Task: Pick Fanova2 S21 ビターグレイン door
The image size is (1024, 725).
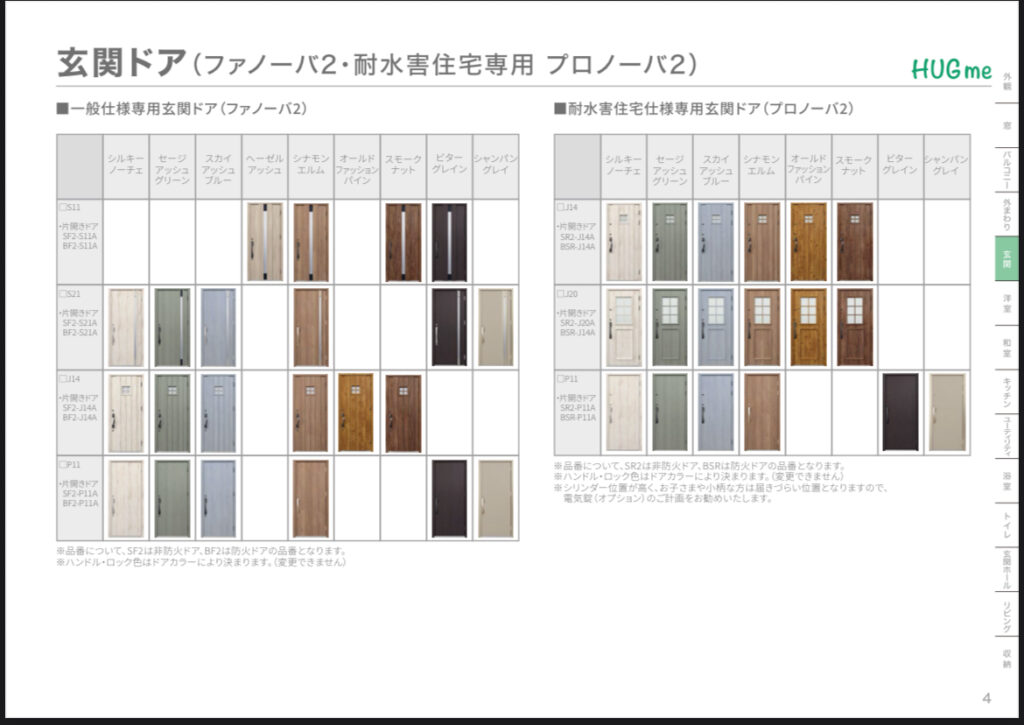Action: coord(449,327)
